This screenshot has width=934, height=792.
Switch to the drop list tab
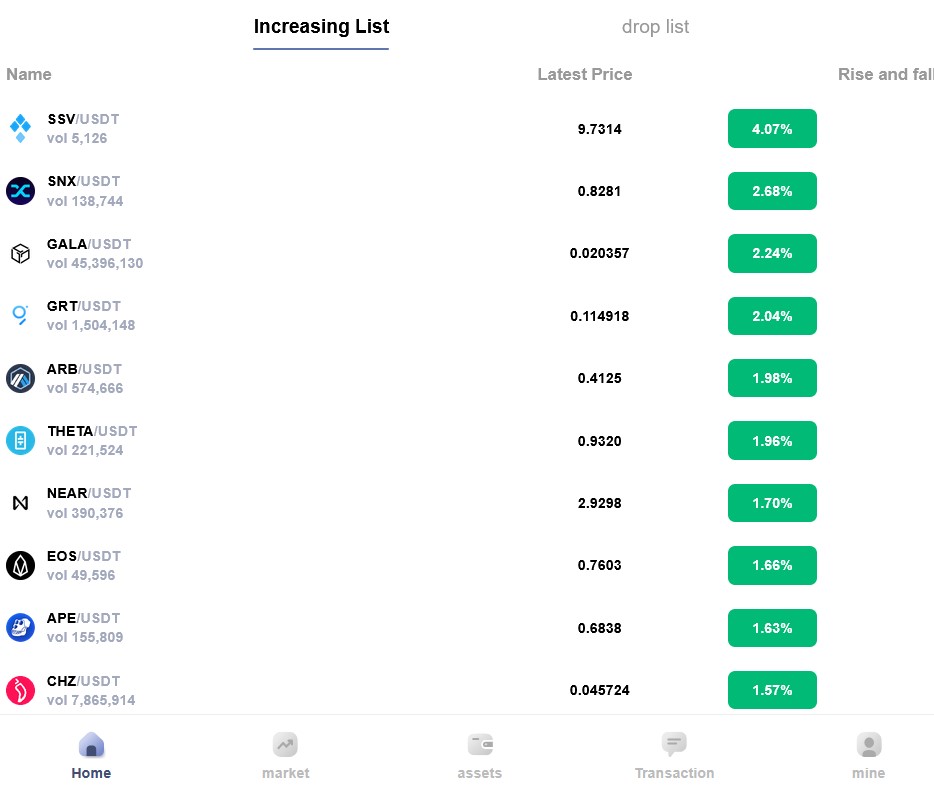[655, 27]
